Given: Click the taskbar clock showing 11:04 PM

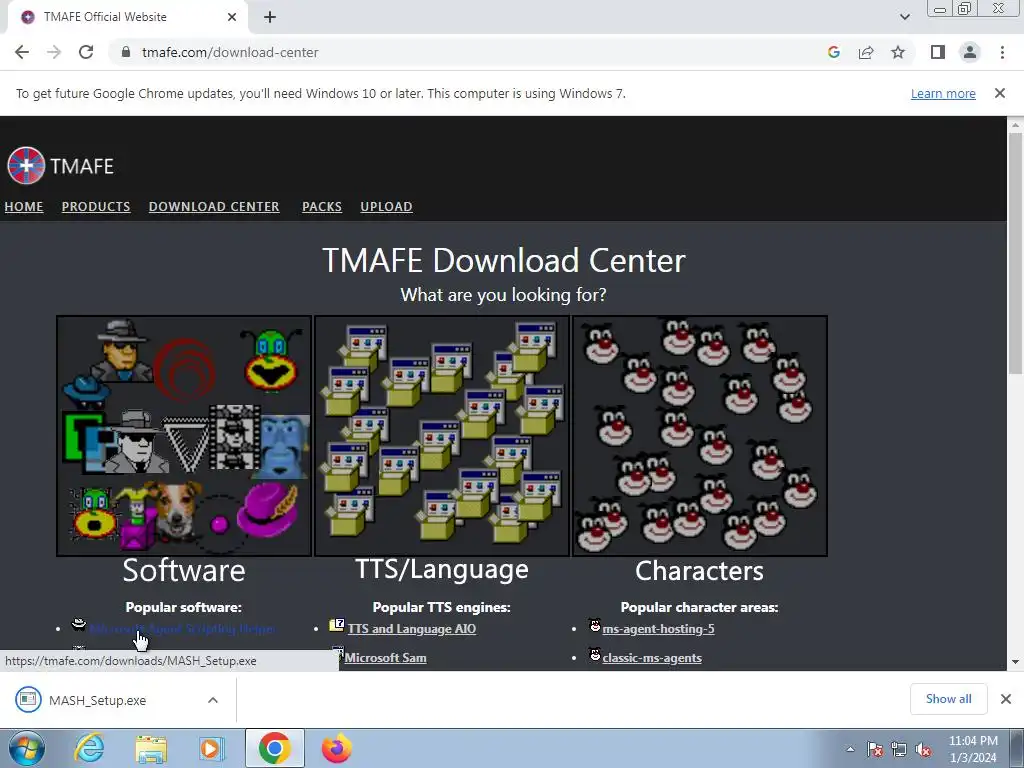Looking at the screenshot, I should tap(973, 749).
